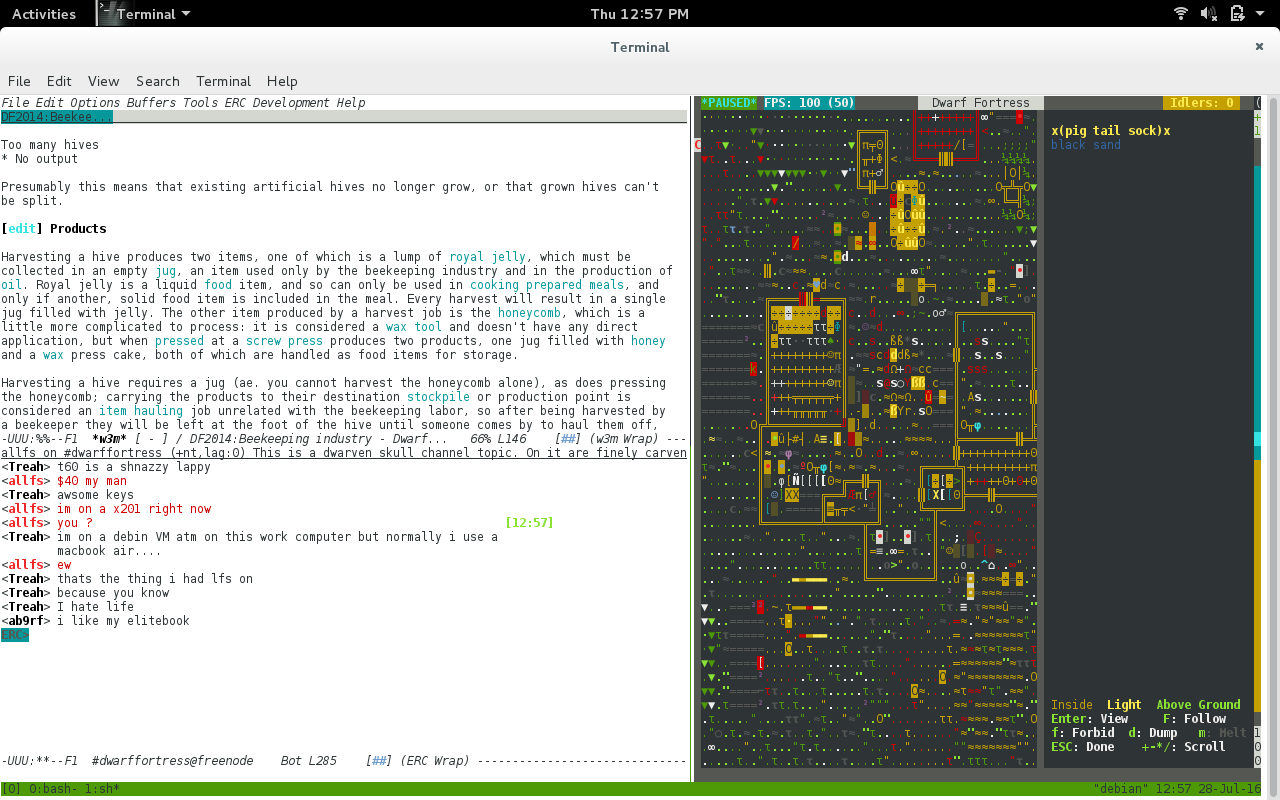Click the Idlers: 0 counter
The height and width of the screenshot is (800, 1280).
coord(1201,103)
